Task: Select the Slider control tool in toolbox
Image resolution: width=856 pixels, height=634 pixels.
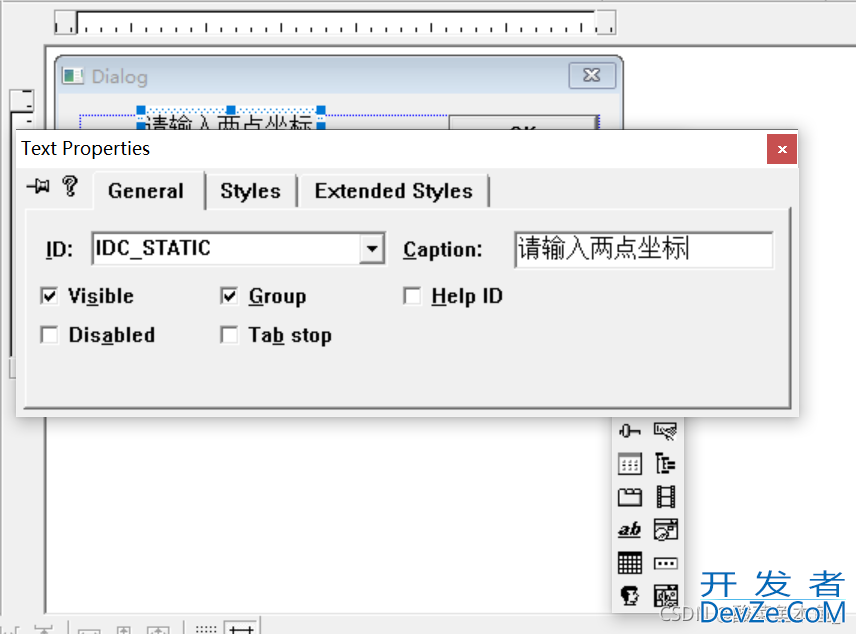Action: coord(629,431)
